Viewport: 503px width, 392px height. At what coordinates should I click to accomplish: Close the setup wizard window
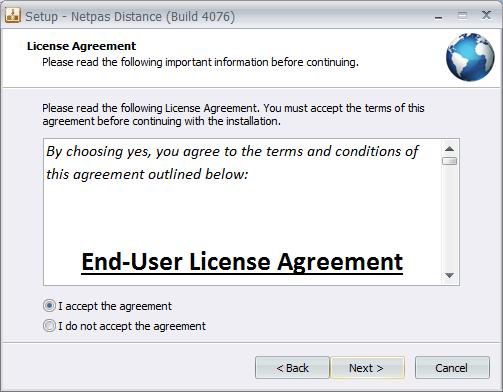click(x=486, y=15)
